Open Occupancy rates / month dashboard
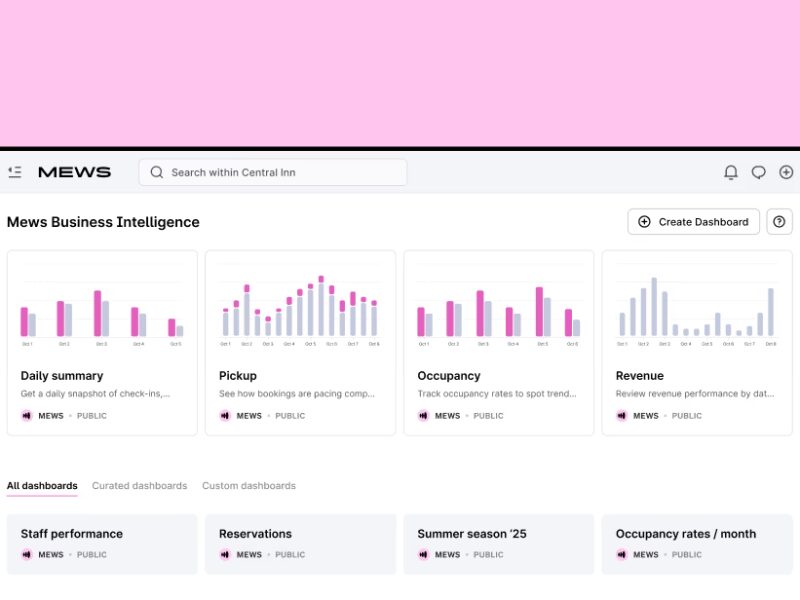Image resolution: width=800 pixels, height=600 pixels. click(x=697, y=543)
